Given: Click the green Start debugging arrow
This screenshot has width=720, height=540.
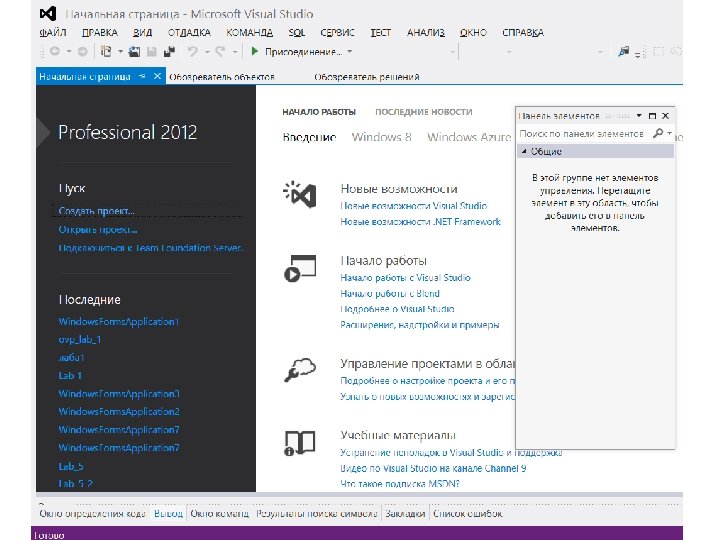Looking at the screenshot, I should 254,51.
